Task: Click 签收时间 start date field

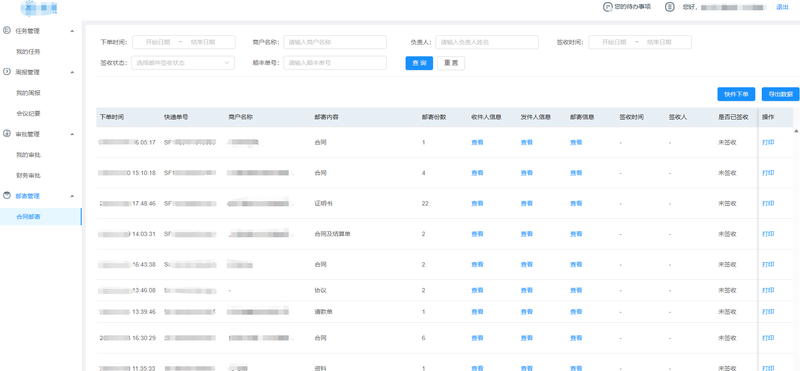Action: click(613, 42)
